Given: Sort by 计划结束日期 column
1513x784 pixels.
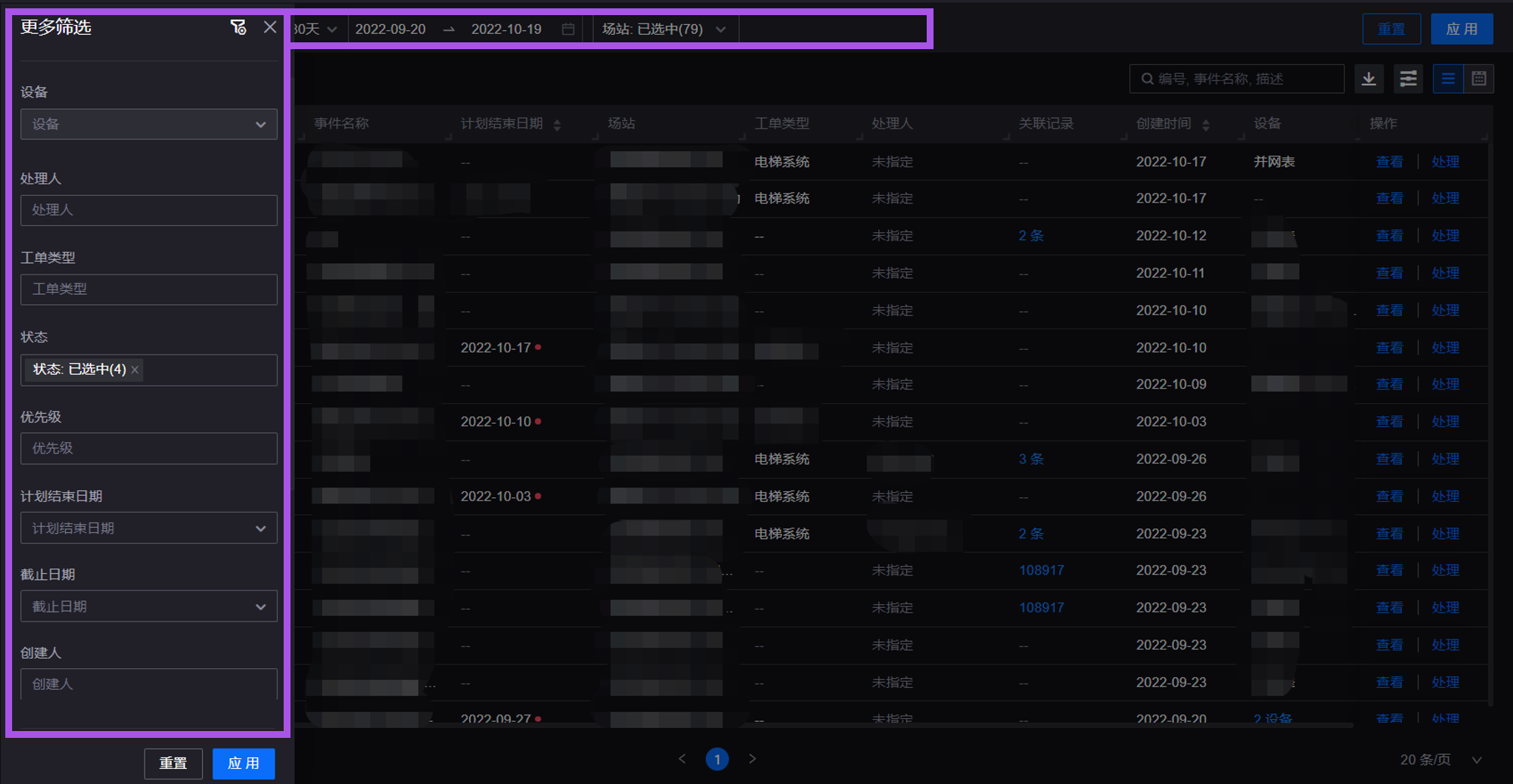Looking at the screenshot, I should [557, 125].
